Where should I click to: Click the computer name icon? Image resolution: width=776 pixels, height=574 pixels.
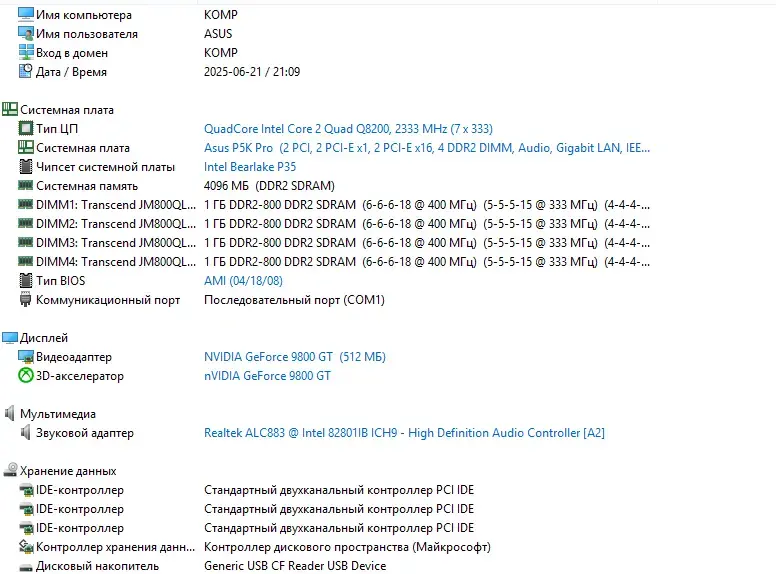click(26, 14)
